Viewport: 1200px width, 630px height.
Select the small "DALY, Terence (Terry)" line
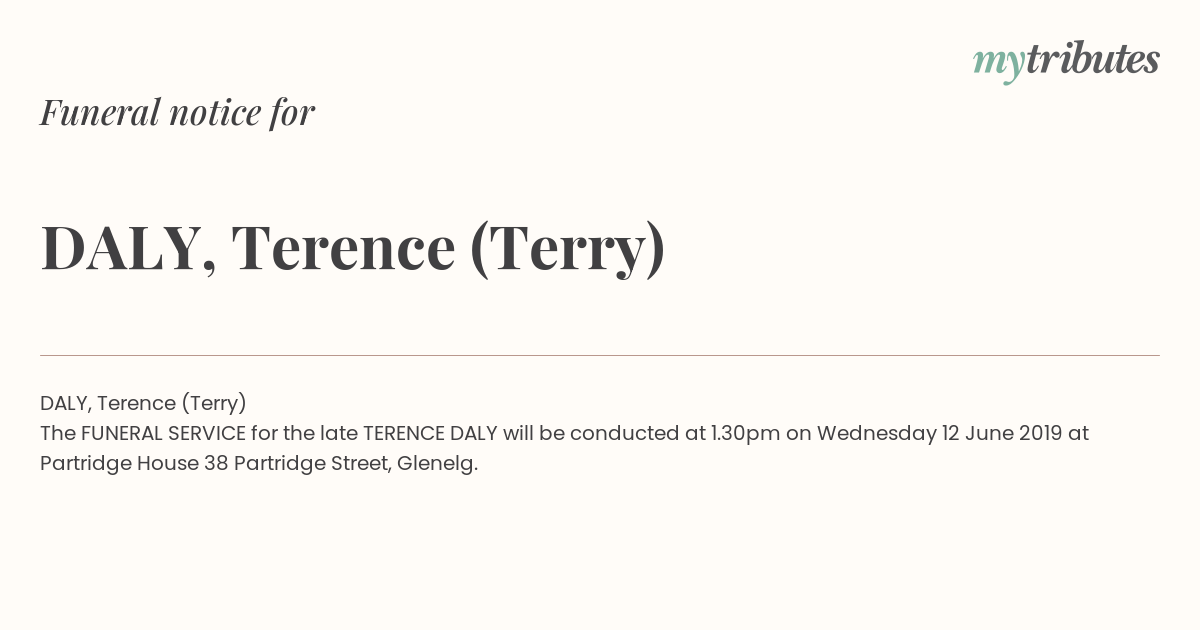[143, 403]
